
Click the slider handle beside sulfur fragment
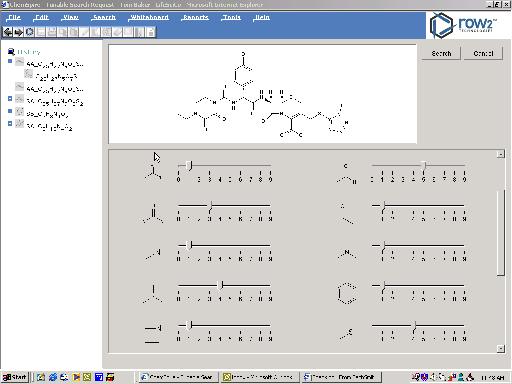414,326
